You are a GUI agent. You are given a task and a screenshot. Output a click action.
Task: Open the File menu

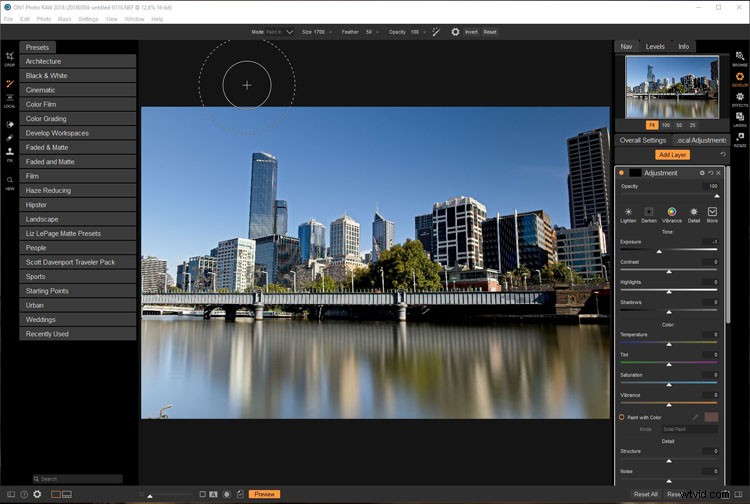[8, 19]
